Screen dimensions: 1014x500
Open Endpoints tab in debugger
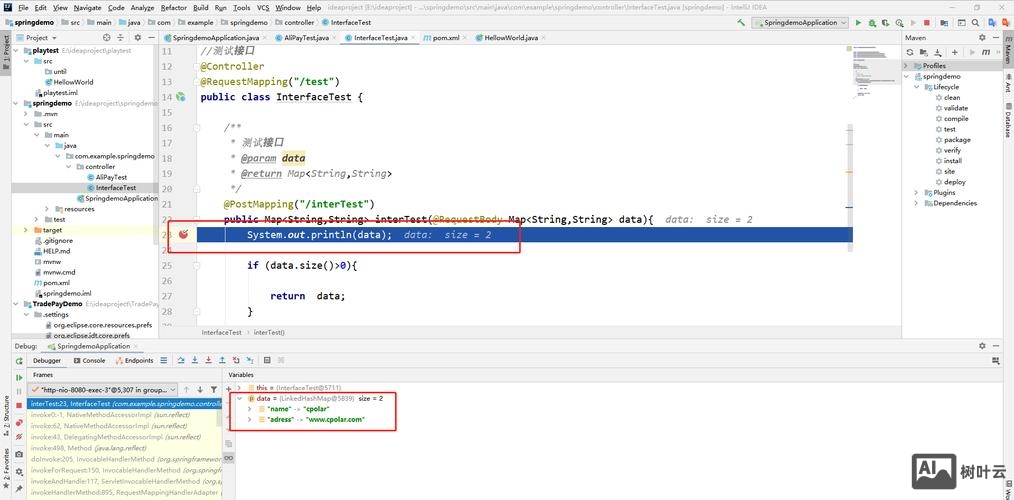[135, 360]
